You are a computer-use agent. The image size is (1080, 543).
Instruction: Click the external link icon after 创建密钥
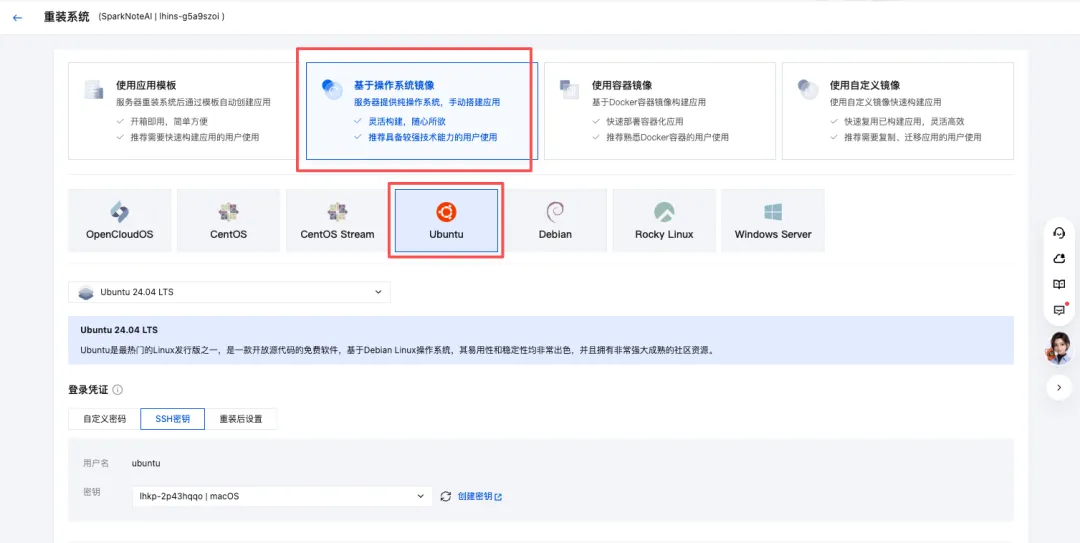498,497
